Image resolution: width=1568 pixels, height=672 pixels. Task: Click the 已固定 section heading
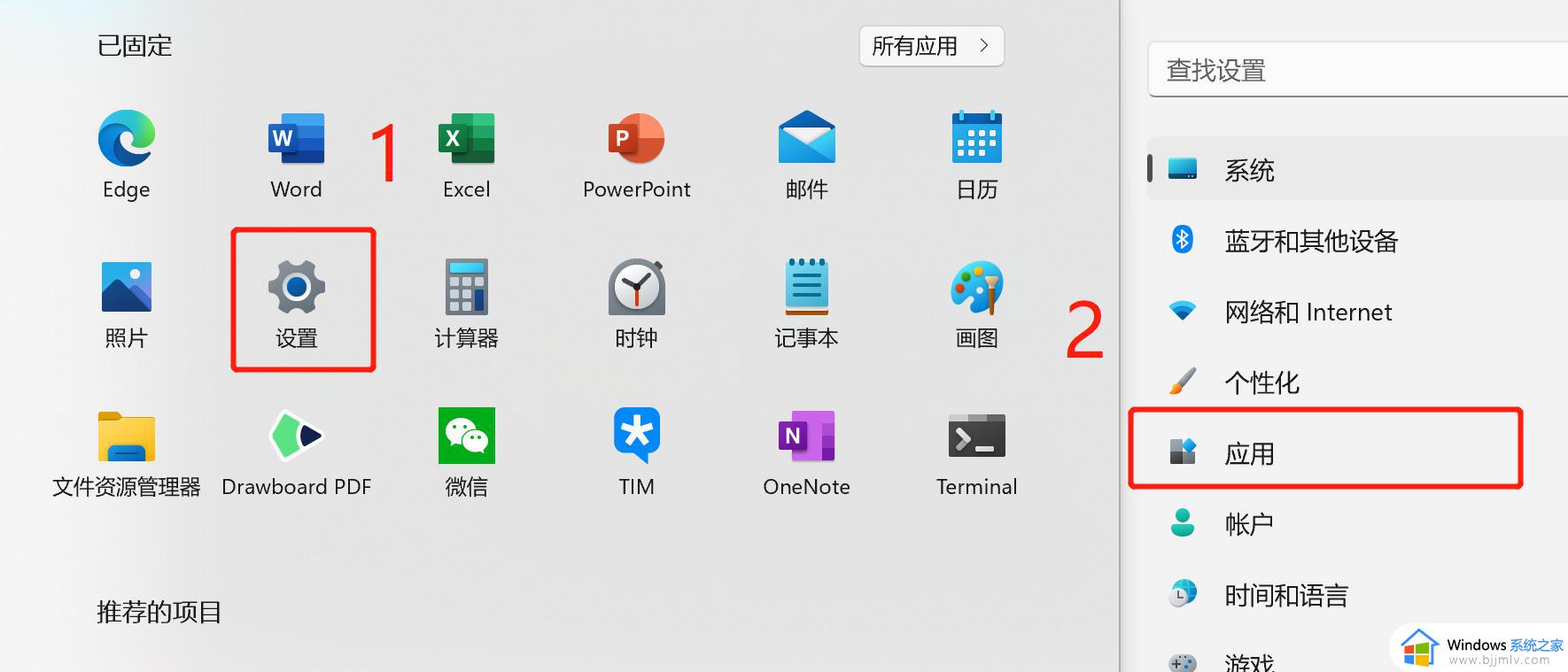[135, 45]
